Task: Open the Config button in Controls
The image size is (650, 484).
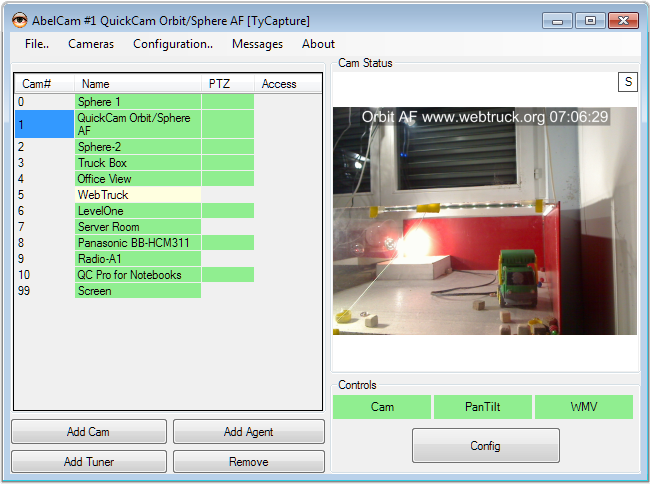Action: click(x=485, y=446)
